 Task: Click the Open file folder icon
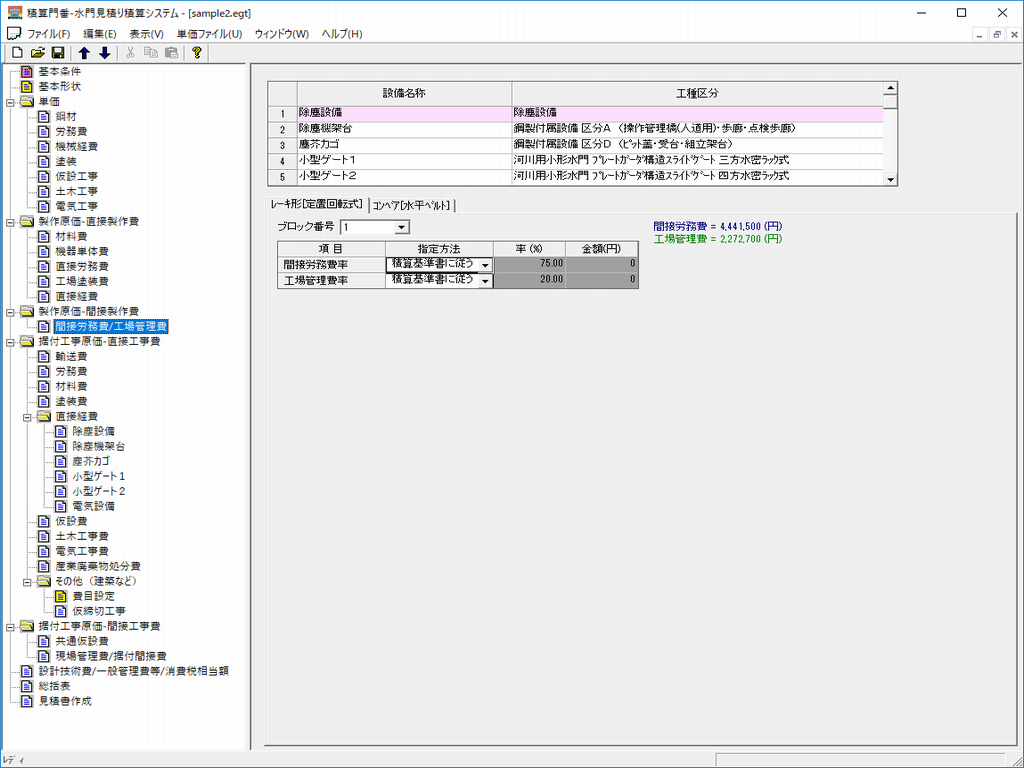[37, 53]
